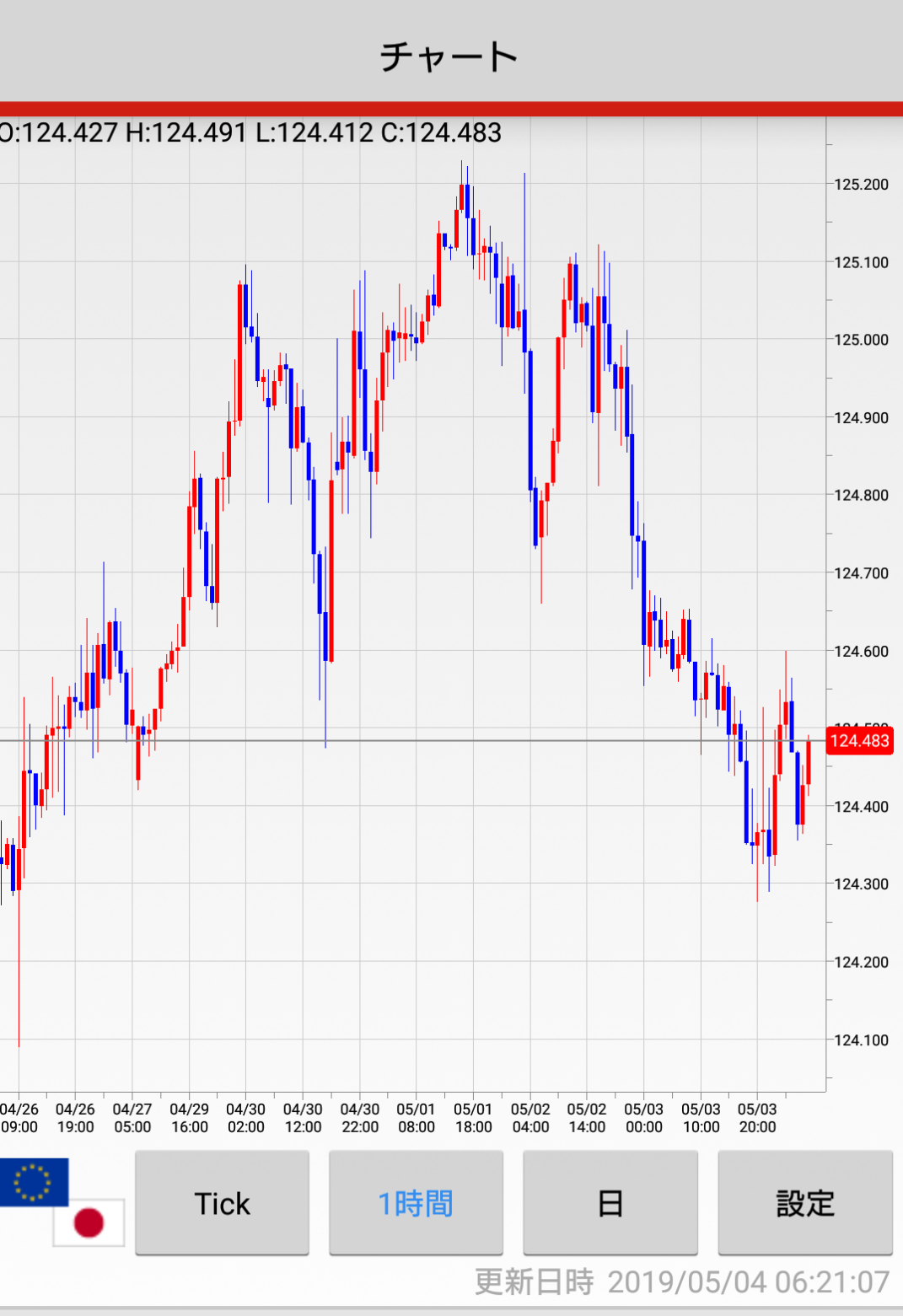Tap the 05/01 18:00 time axis label
The width and height of the screenshot is (903, 1316).
click(x=473, y=1118)
